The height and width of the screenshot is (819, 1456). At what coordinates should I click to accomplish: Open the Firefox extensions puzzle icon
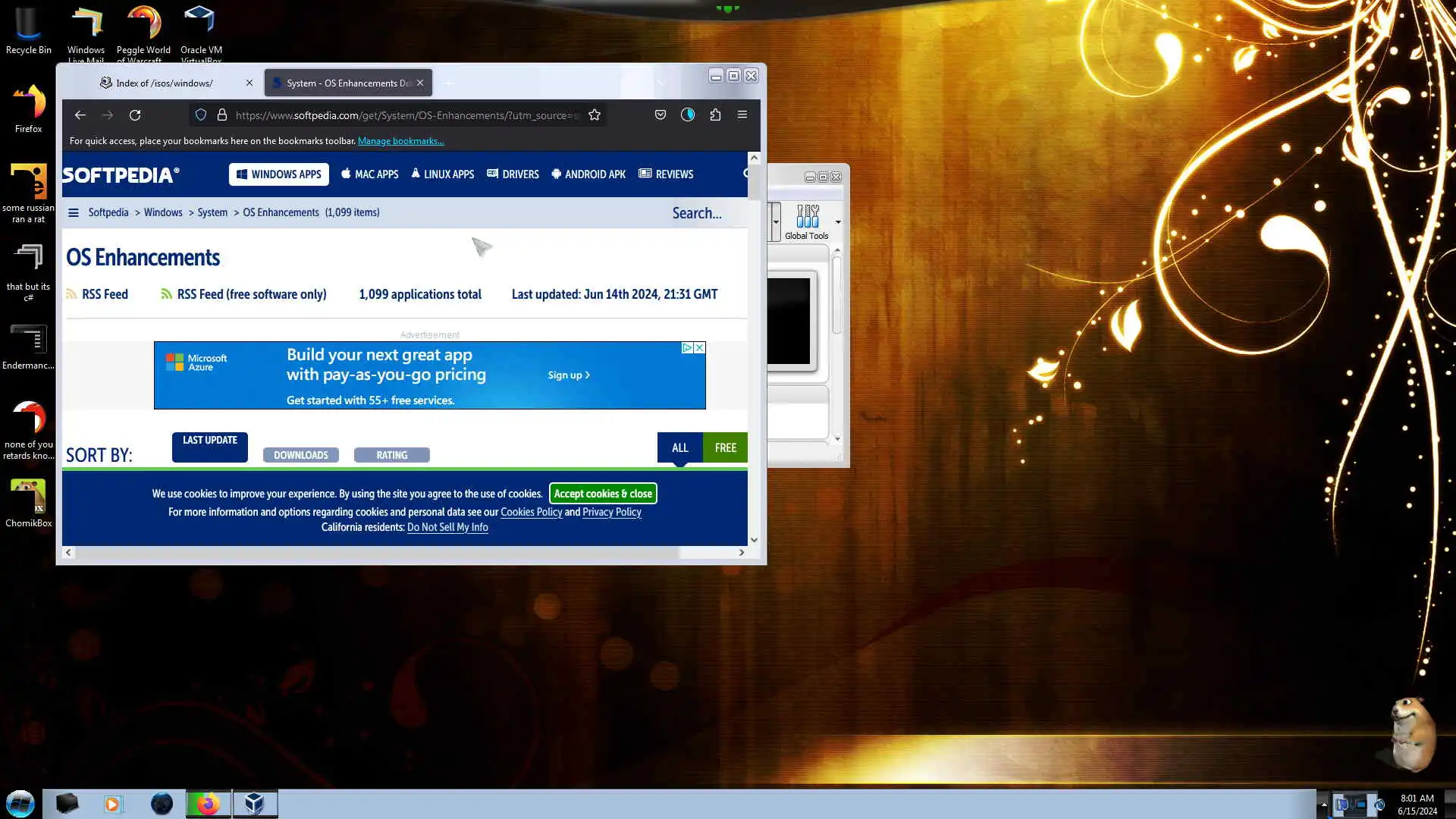715,115
